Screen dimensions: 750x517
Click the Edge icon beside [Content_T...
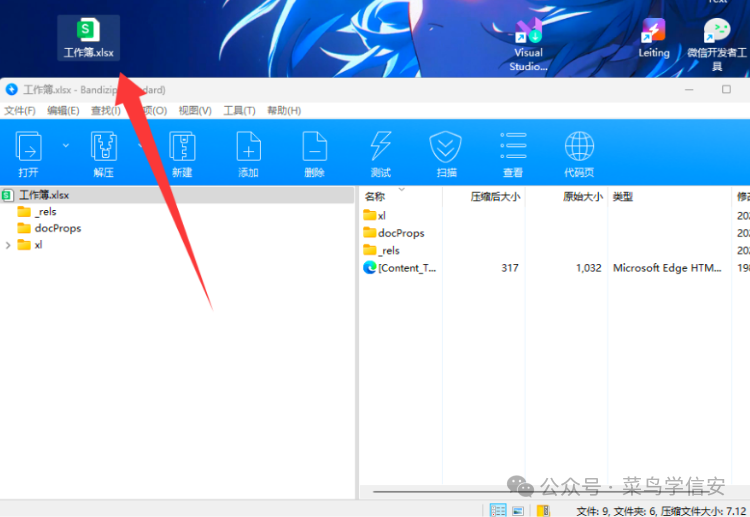point(369,267)
